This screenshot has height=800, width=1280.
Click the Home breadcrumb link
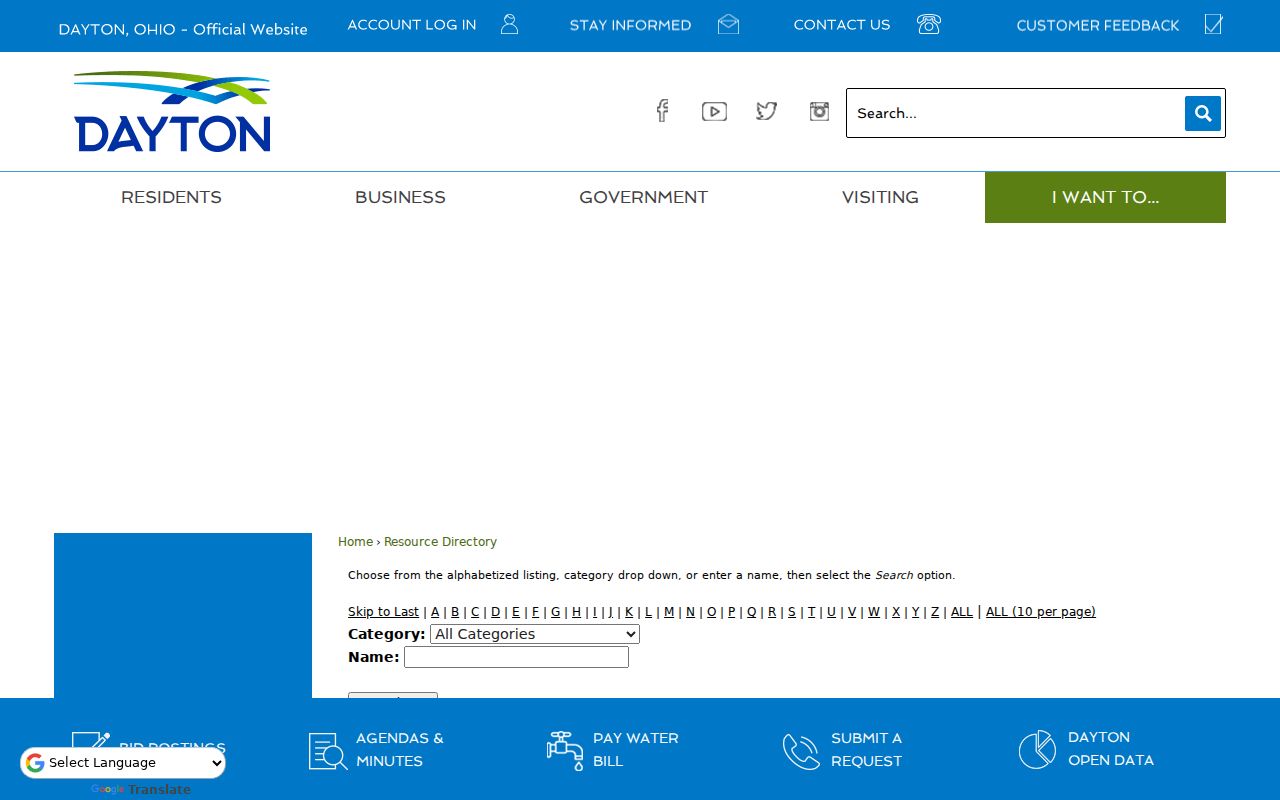(355, 542)
